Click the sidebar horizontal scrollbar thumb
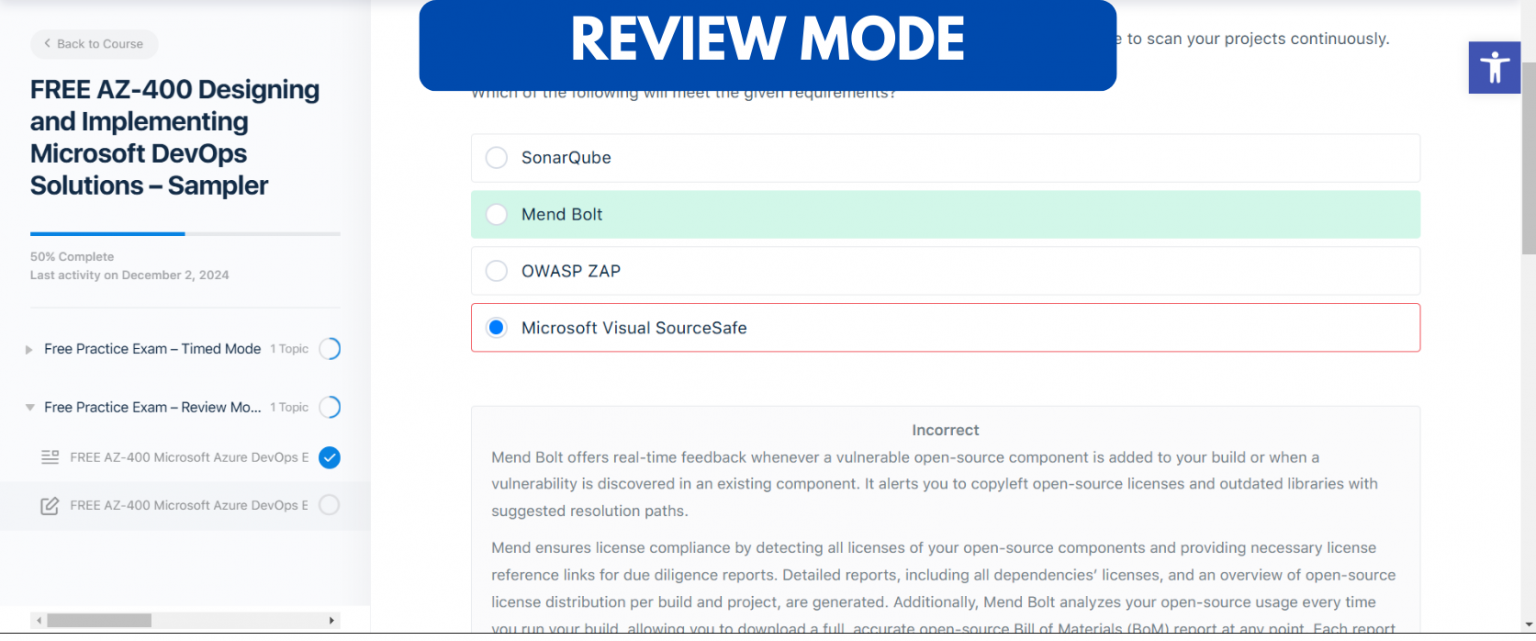 tap(98, 621)
